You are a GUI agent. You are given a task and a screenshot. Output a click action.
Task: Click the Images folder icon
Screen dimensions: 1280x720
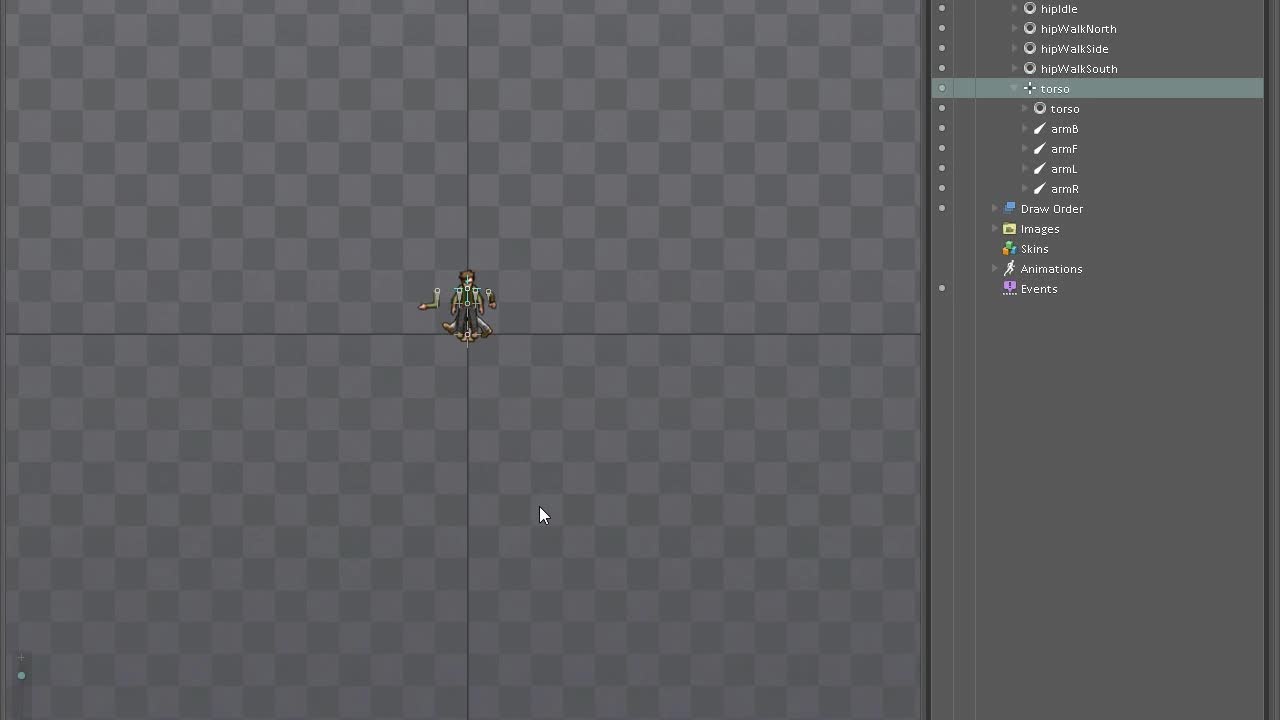[x=1010, y=229]
